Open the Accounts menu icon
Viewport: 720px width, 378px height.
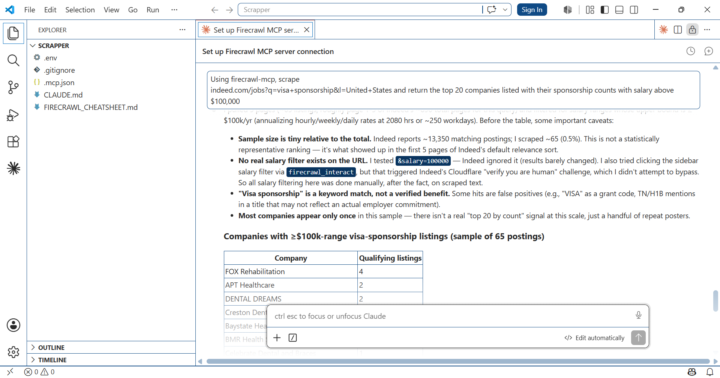click(13, 325)
